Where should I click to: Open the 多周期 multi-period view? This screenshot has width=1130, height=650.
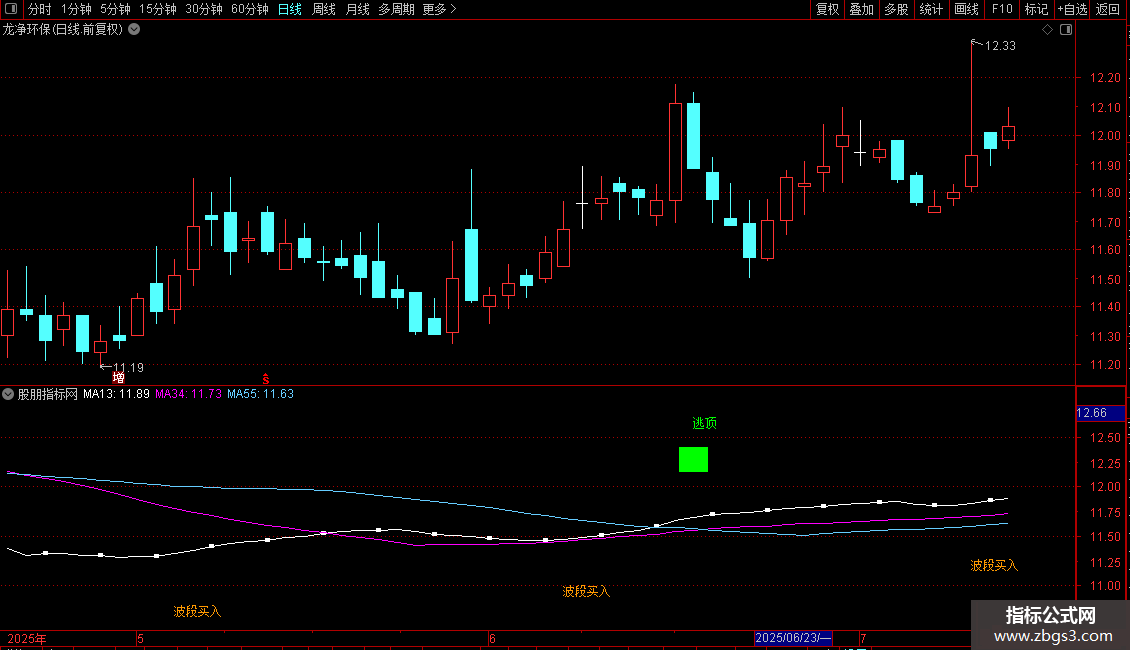click(396, 9)
